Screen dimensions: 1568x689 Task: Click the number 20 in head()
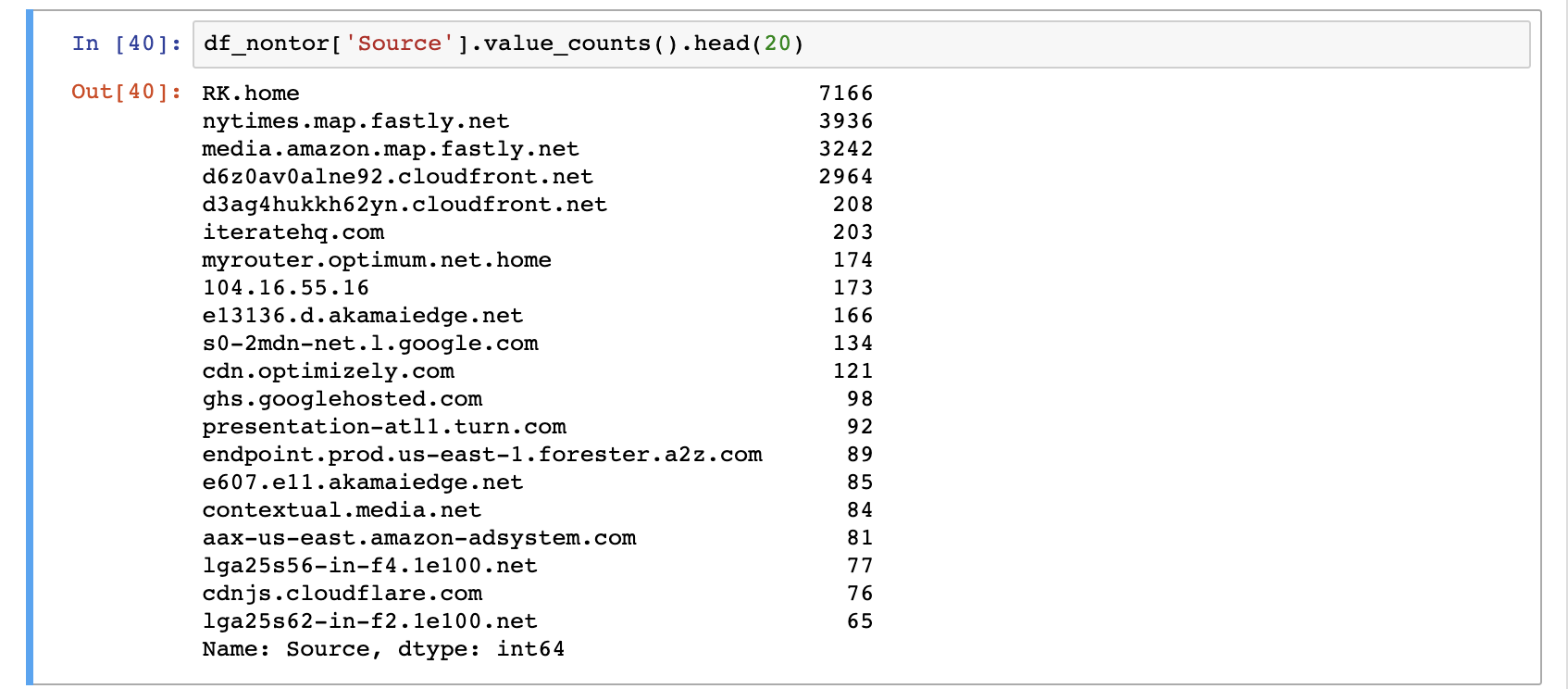click(778, 44)
